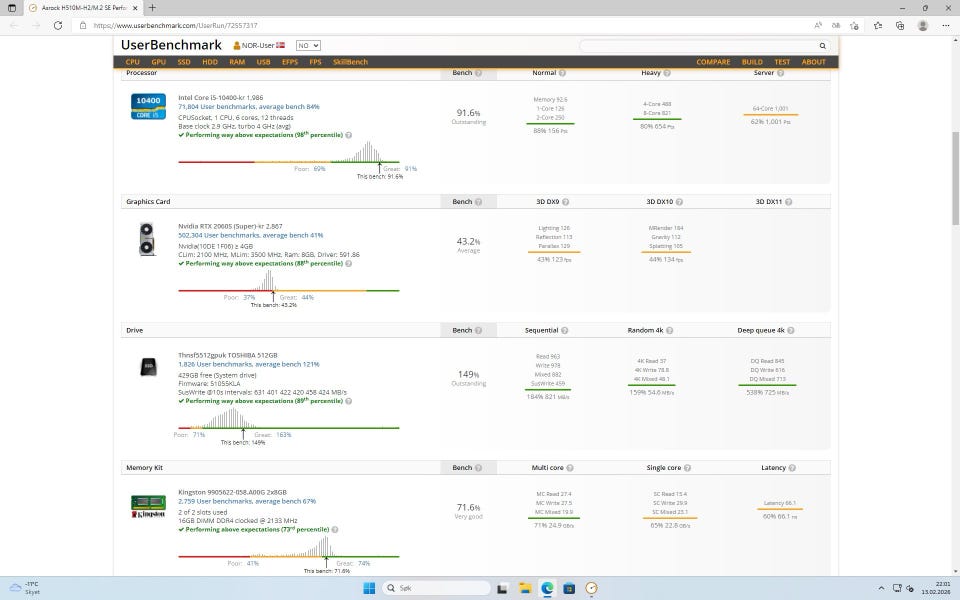Click the UserBenchmark site logo
The image size is (960, 600).
[x=171, y=45]
